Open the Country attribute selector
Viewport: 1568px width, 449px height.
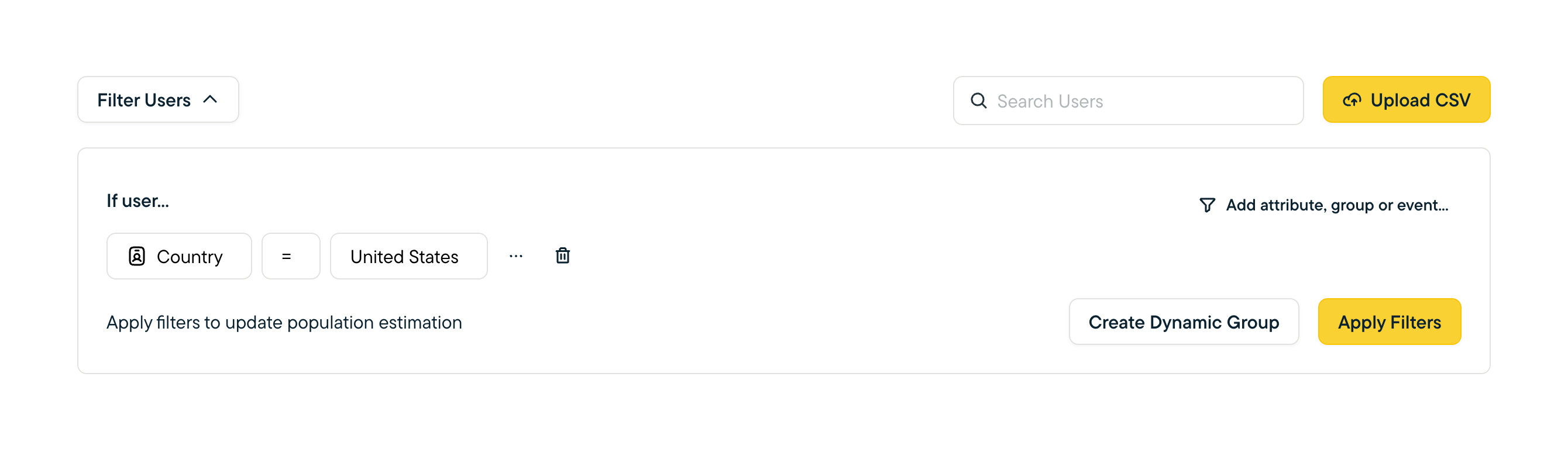click(179, 256)
